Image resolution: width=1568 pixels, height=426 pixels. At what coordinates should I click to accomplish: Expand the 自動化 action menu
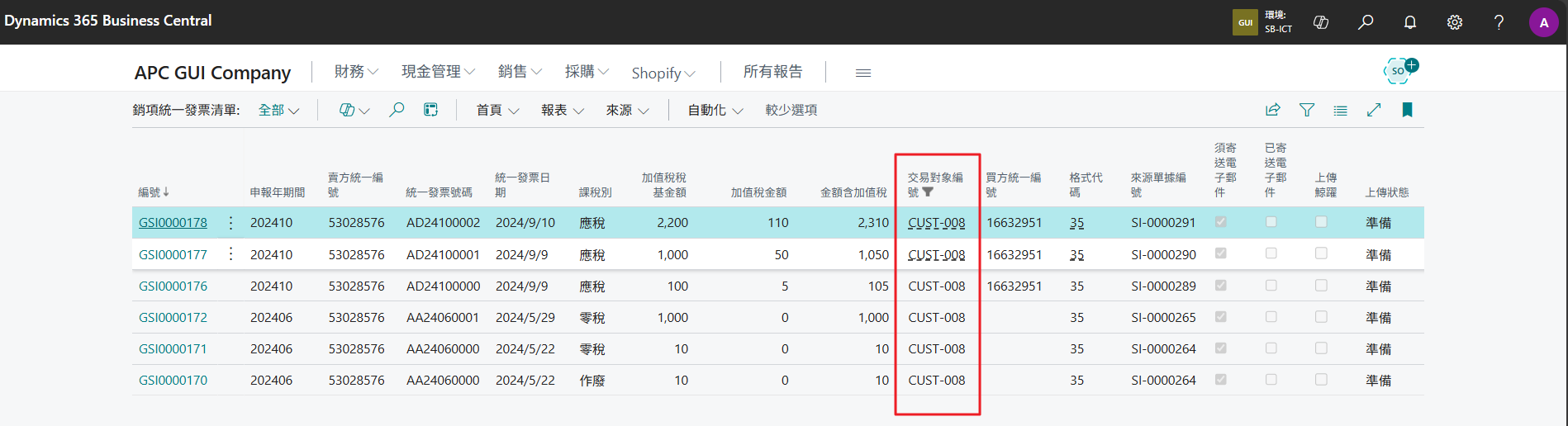(715, 110)
